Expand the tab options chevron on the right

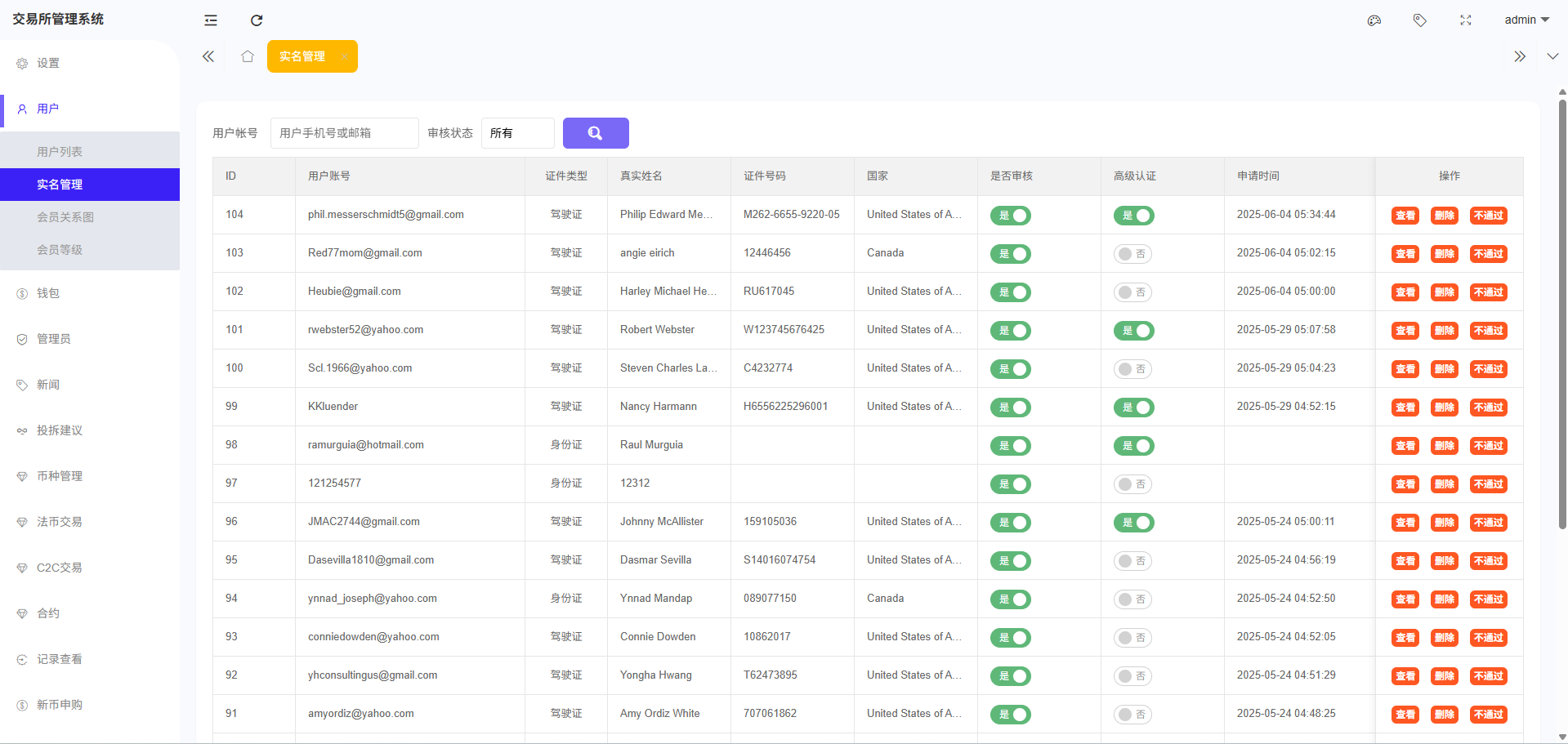pyautogui.click(x=1552, y=56)
